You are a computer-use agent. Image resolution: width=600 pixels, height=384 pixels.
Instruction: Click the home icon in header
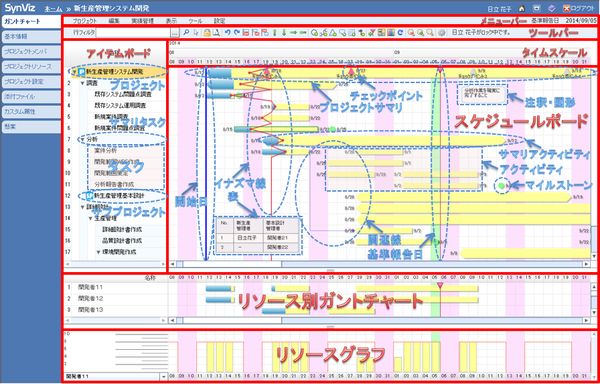coord(521,8)
